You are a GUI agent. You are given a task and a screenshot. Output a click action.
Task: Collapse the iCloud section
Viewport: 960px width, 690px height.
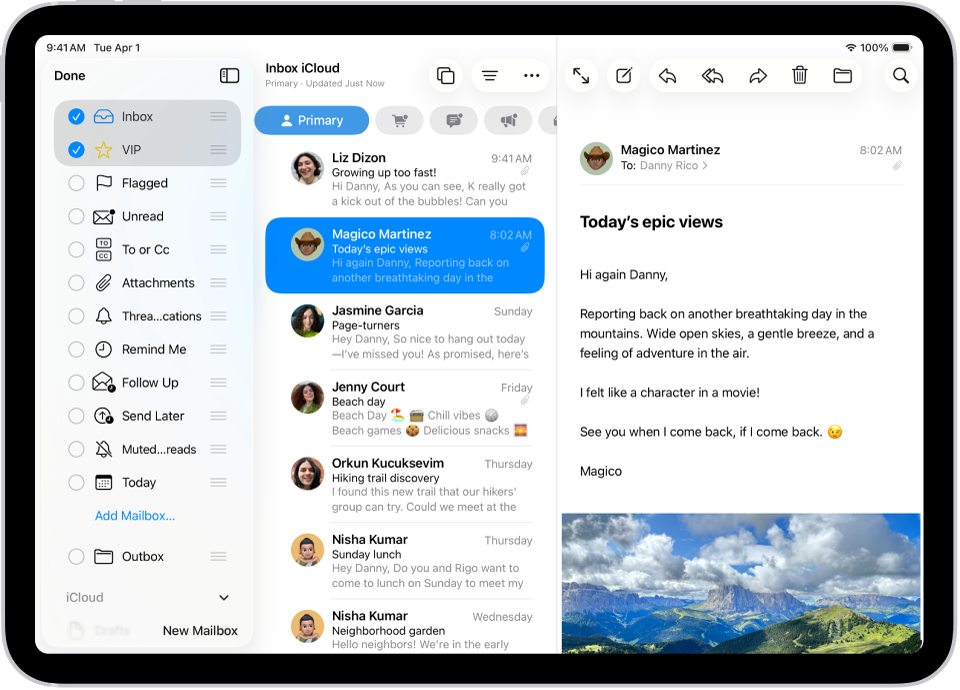coord(224,597)
